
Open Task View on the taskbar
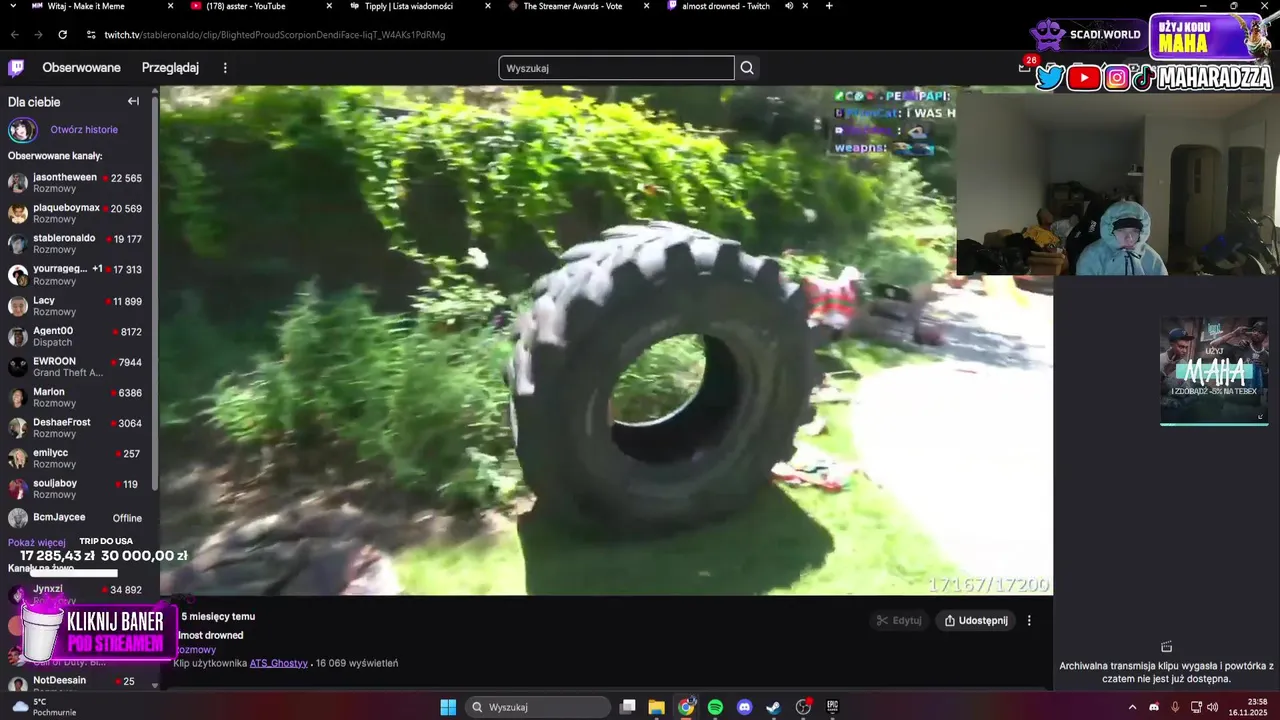pyautogui.click(x=627, y=707)
